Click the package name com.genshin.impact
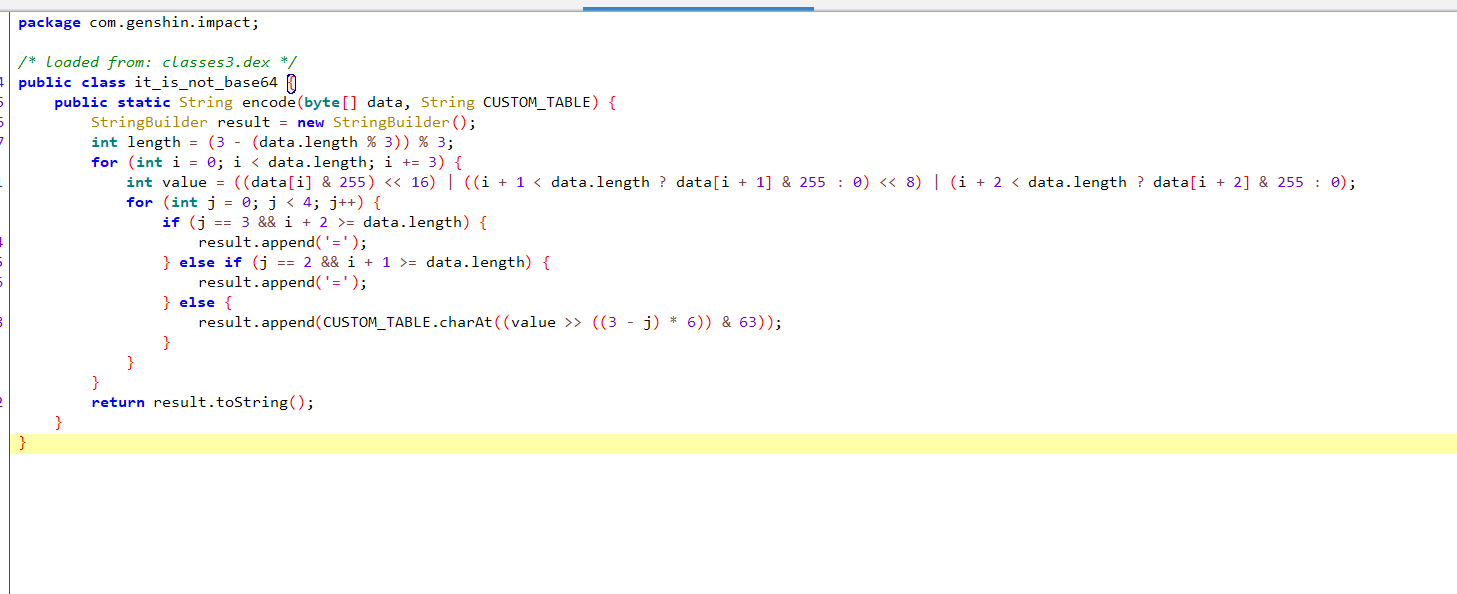Screen dimensions: 1457x594 click(x=170, y=22)
